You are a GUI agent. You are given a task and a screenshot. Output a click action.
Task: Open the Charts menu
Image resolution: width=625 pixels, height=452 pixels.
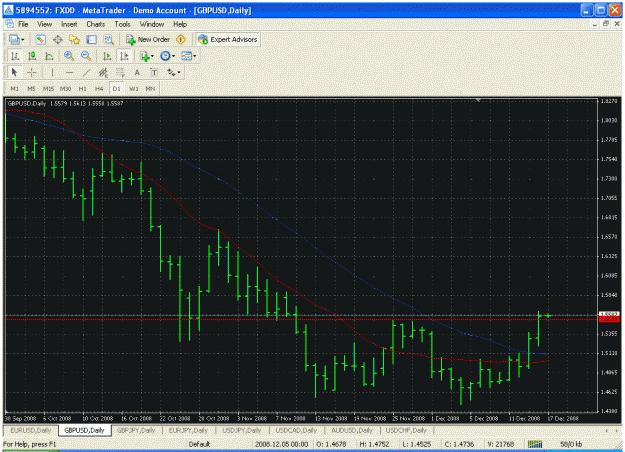96,24
